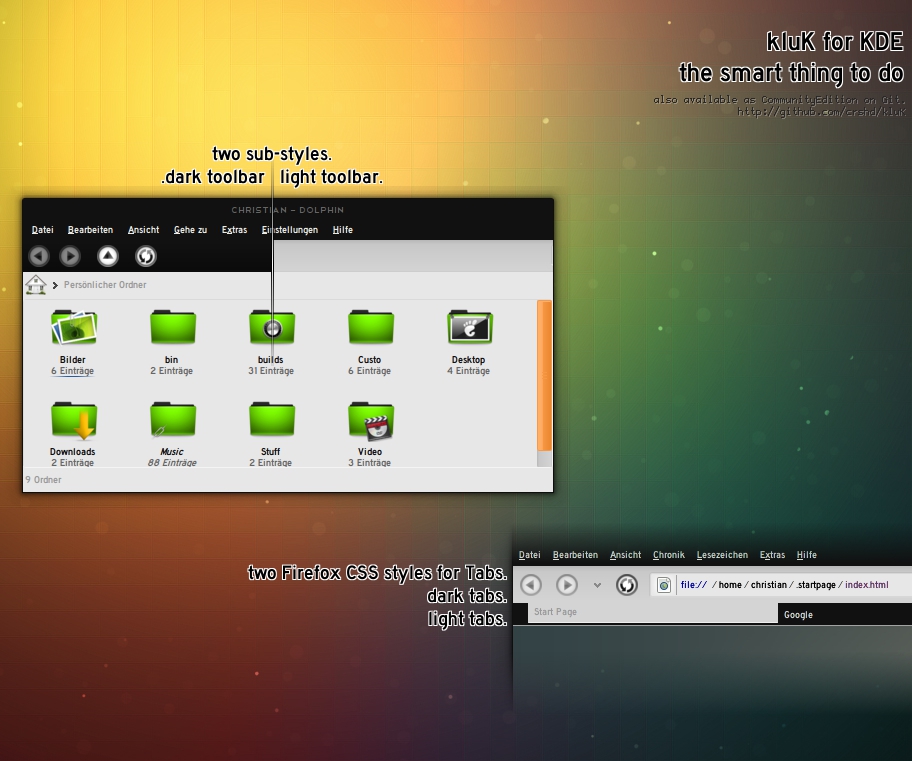This screenshot has width=912, height=761.
Task: Click '4 Einträge' under Desktop
Action: [469, 371]
